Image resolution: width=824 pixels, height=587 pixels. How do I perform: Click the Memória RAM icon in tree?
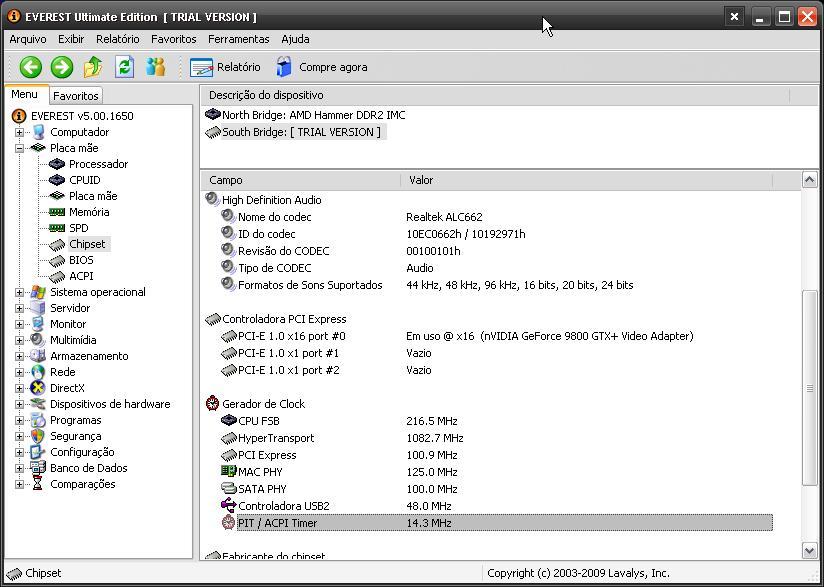click(57, 212)
